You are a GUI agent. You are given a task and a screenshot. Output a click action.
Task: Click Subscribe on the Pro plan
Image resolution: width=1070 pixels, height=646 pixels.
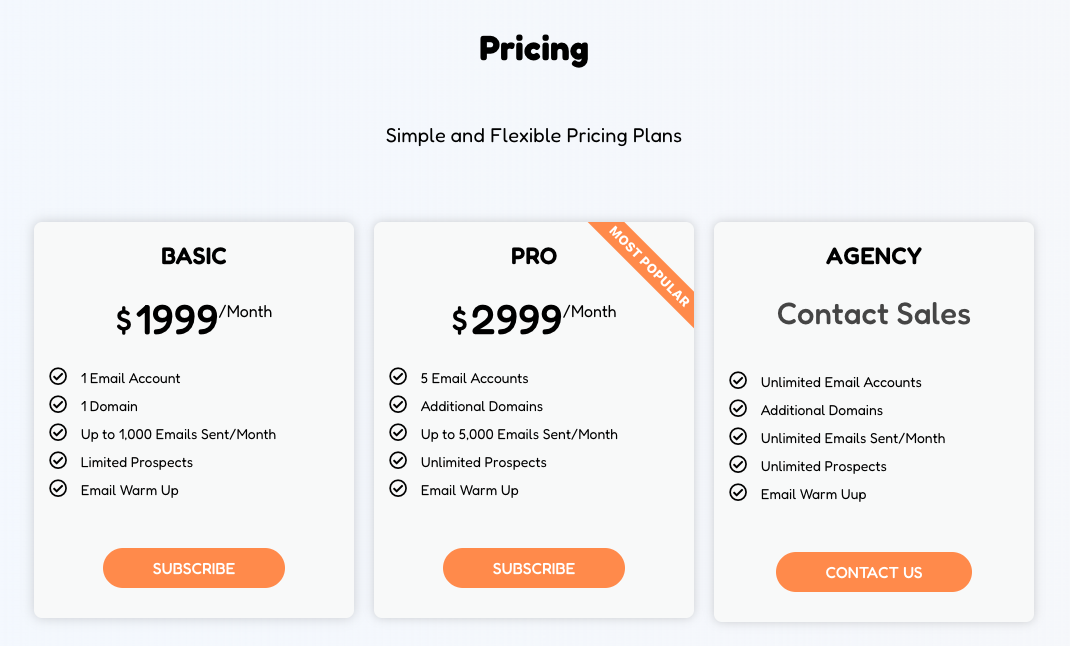pos(533,567)
